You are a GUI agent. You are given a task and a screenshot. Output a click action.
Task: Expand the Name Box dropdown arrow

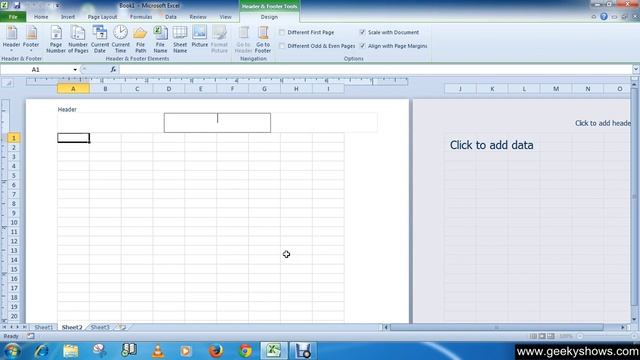(75, 70)
